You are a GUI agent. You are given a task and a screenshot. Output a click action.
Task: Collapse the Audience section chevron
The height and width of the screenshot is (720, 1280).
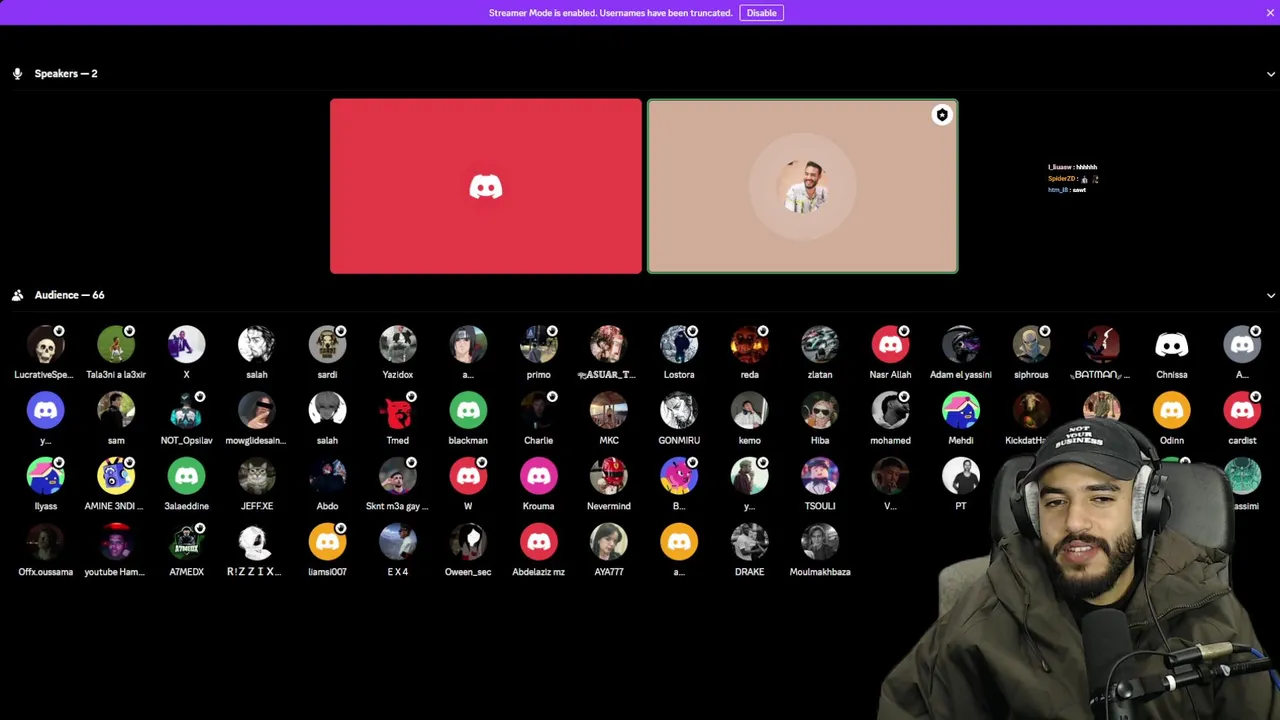point(1271,296)
